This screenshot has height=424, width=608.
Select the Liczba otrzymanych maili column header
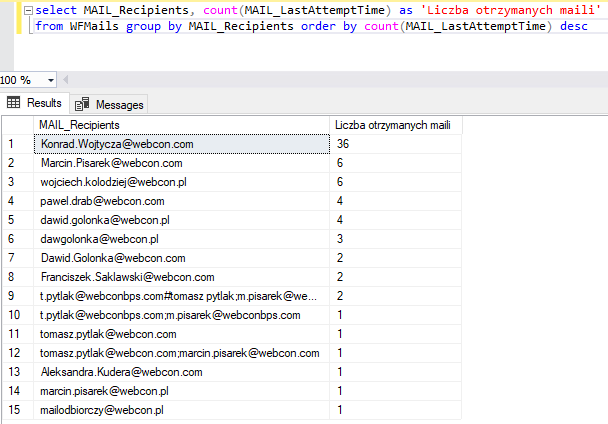(x=396, y=125)
